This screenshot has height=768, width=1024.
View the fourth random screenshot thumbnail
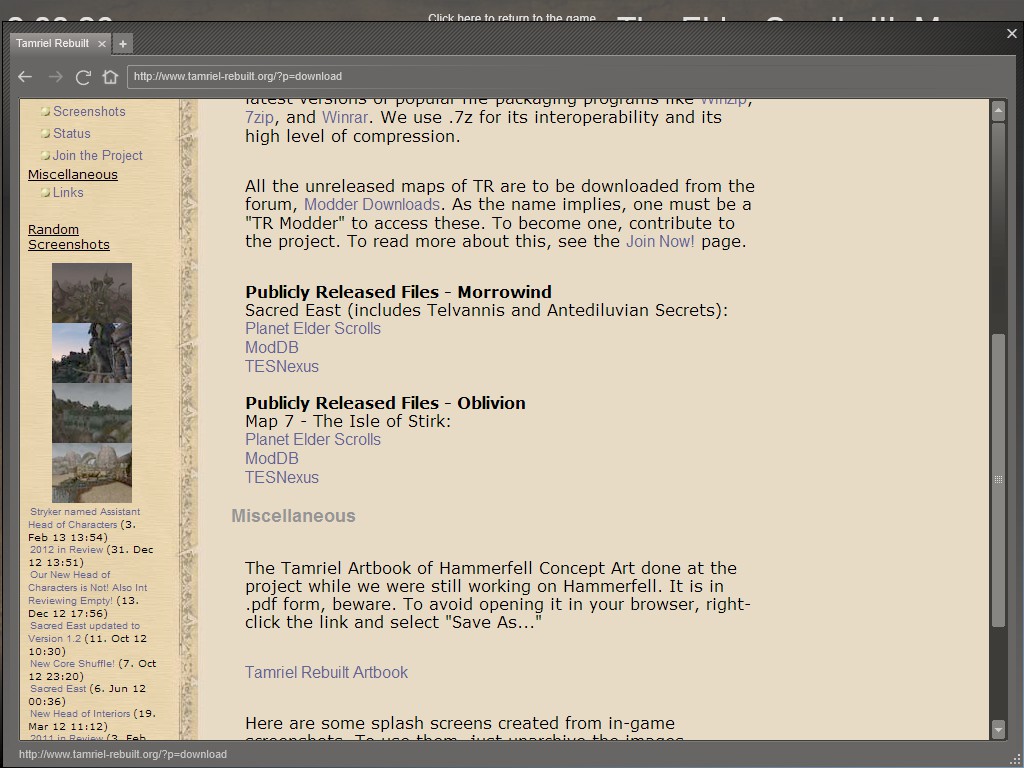click(91, 473)
